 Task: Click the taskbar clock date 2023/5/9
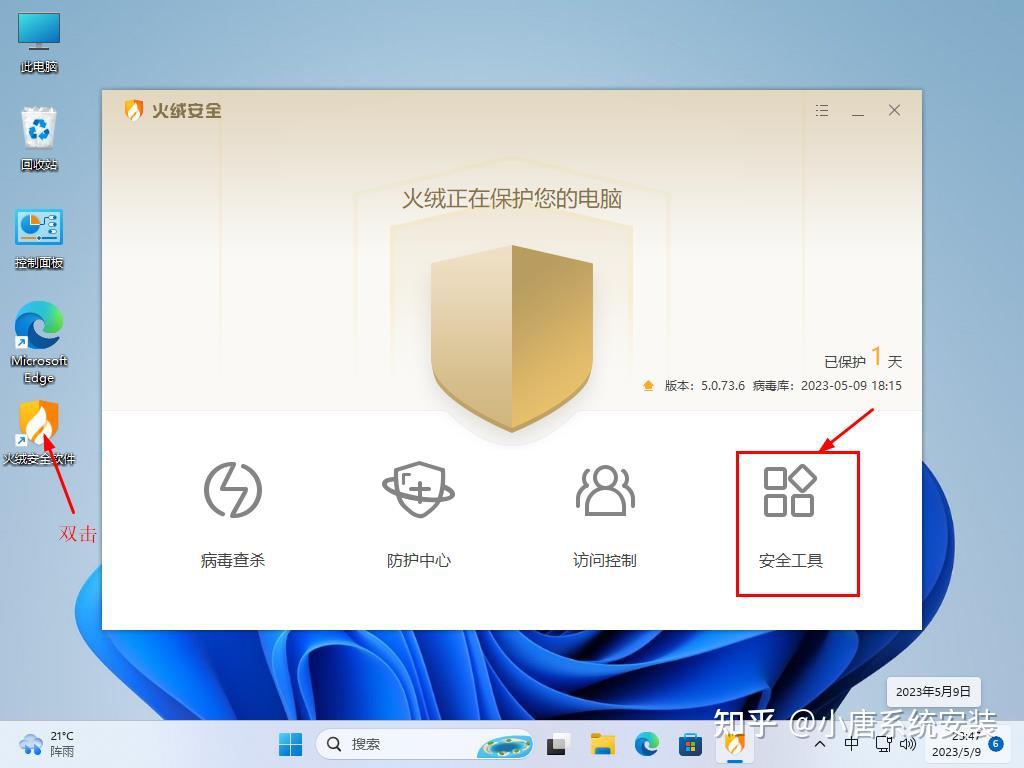coord(956,752)
